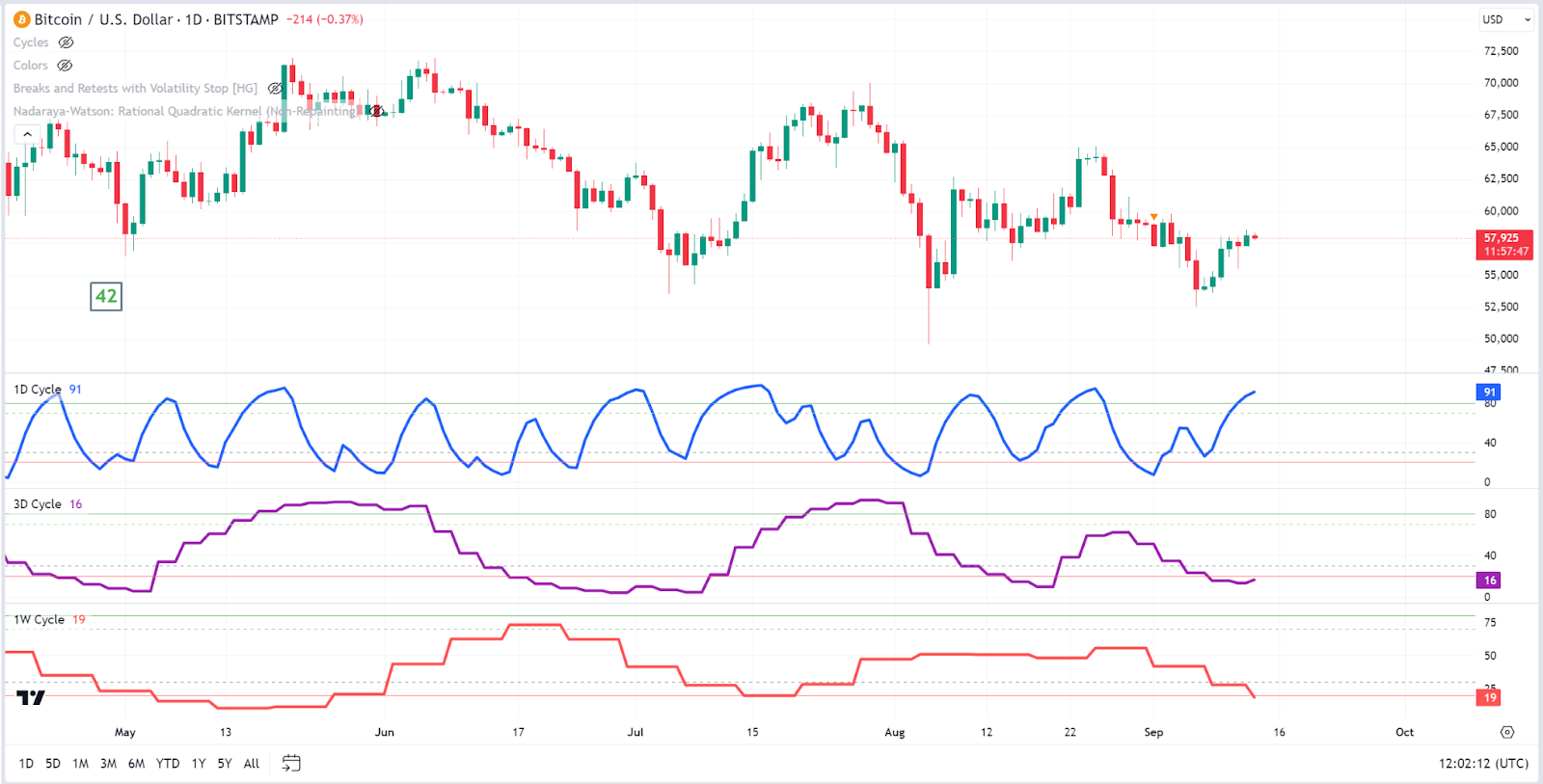
Task: Click the 1W Cycle pane label
Action: [x=39, y=619]
